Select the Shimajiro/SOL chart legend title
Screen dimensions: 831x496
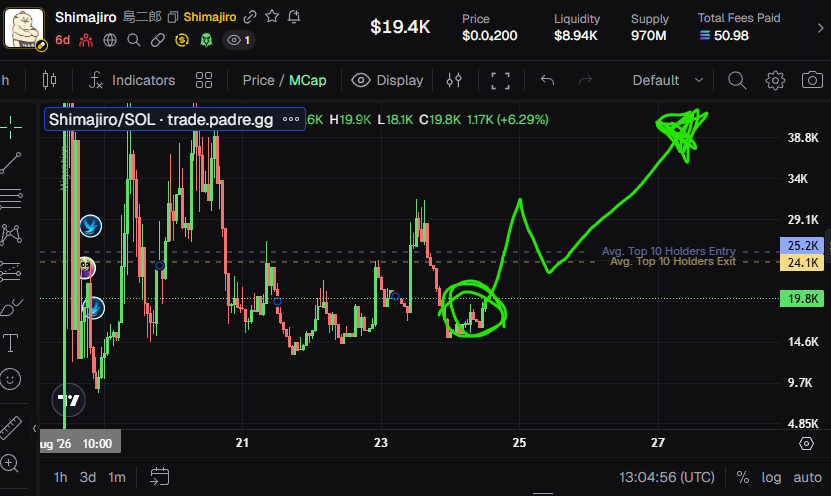161,119
